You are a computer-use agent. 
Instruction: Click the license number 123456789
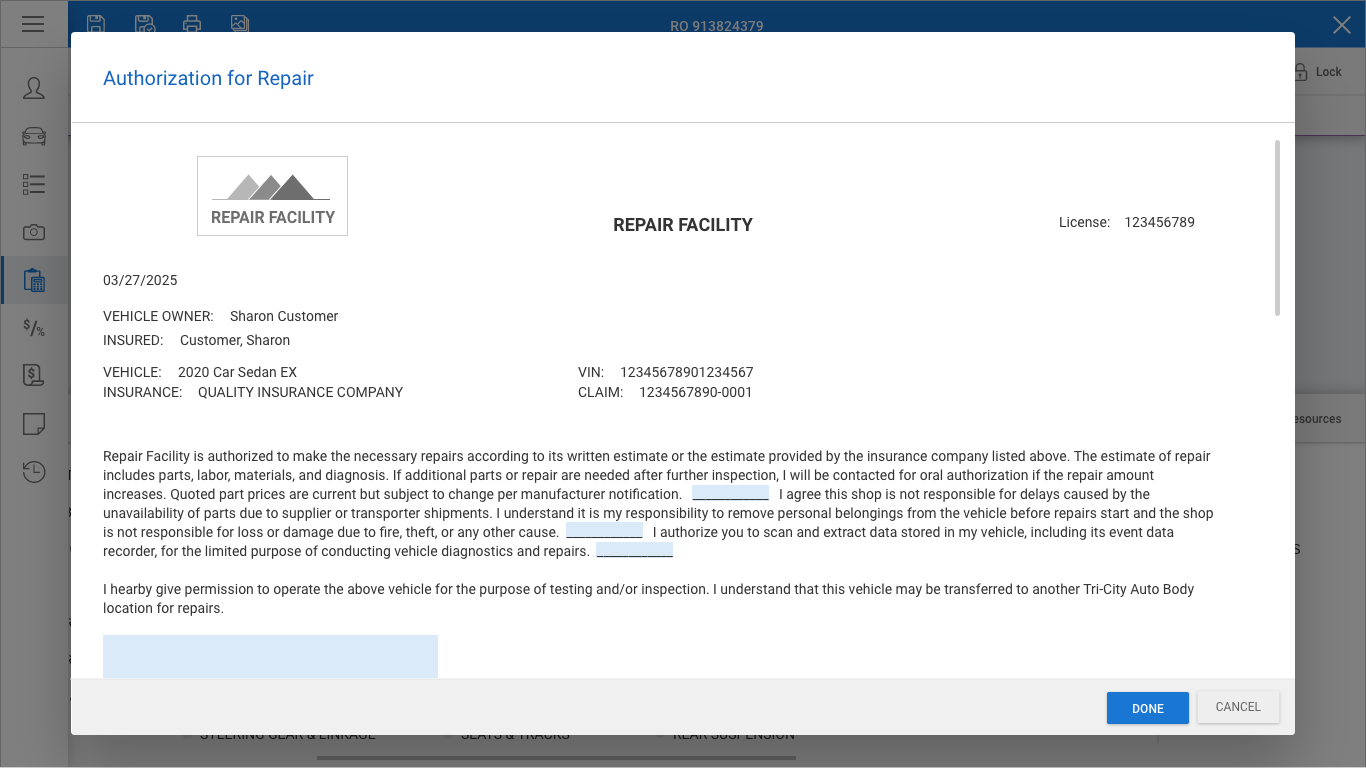coord(1159,222)
